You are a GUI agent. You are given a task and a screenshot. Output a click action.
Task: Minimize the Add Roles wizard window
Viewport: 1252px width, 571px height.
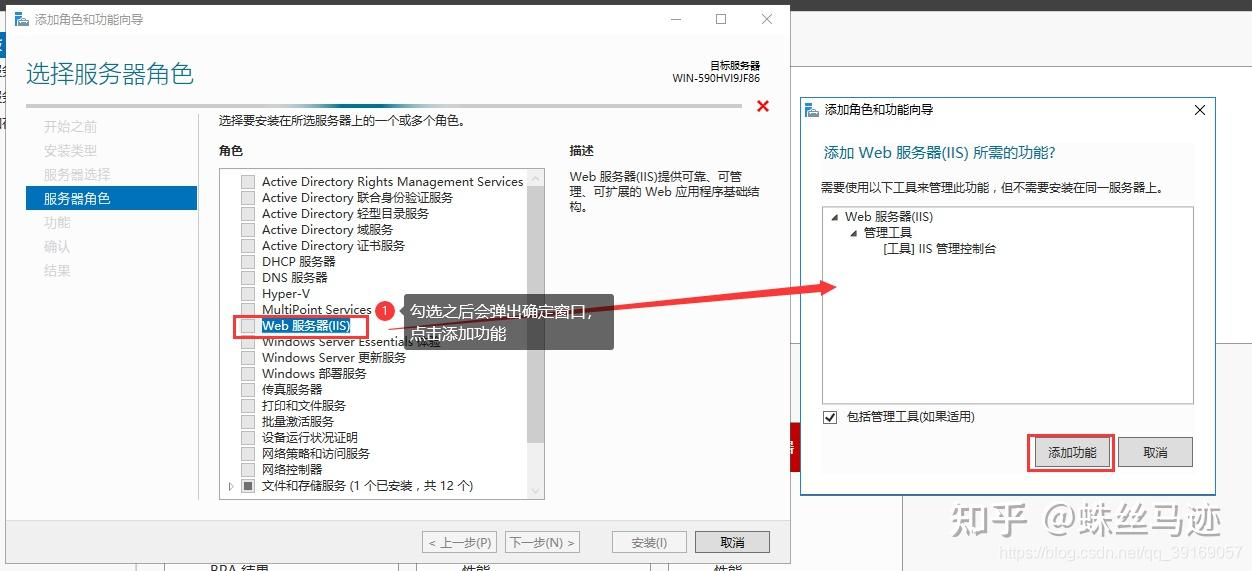point(675,19)
